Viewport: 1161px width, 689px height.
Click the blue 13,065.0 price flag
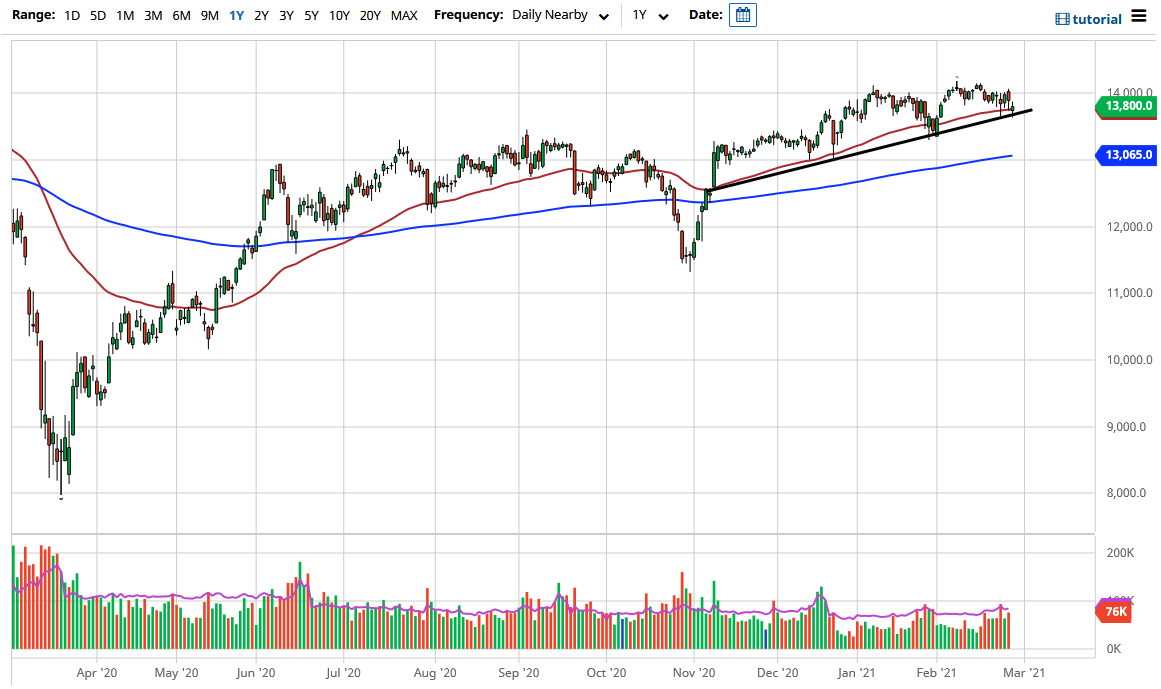pos(1129,155)
